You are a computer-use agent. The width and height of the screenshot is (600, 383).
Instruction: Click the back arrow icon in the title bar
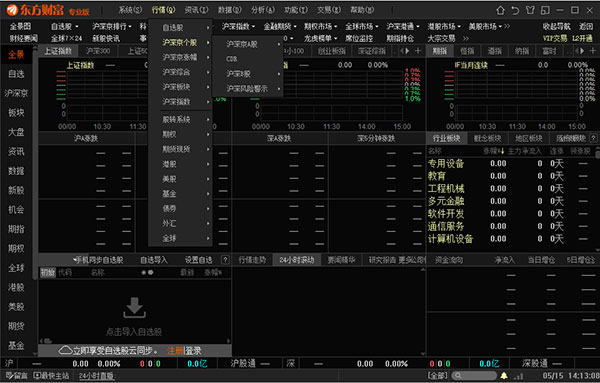[515, 10]
